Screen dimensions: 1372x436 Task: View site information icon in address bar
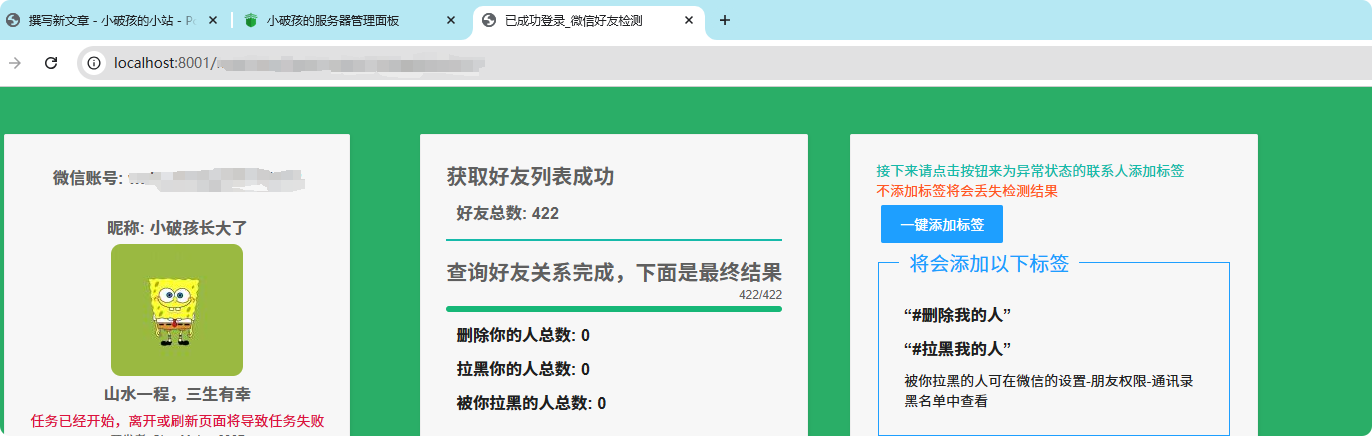click(94, 63)
